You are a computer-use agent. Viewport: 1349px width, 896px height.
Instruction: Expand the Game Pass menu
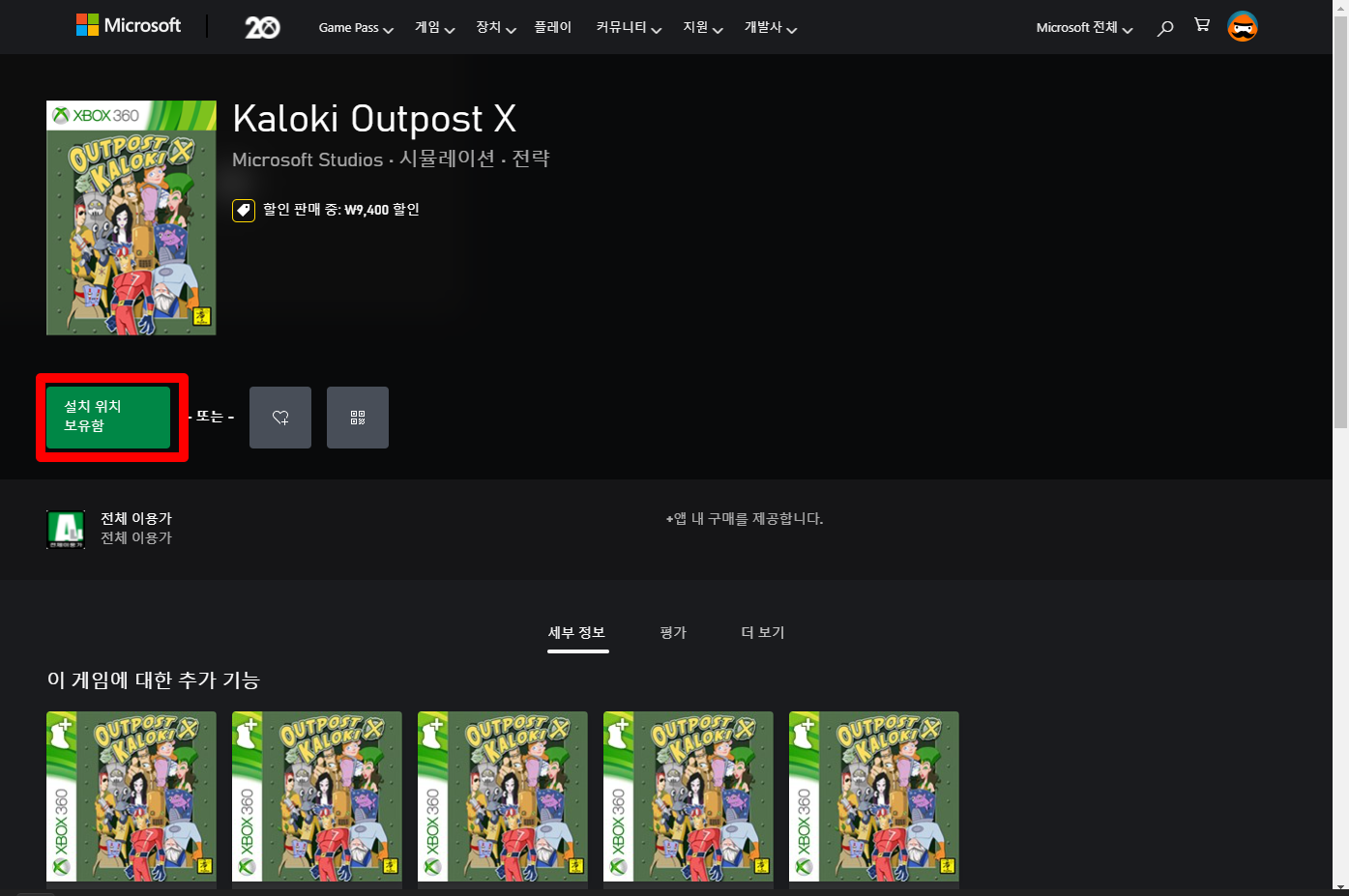pyautogui.click(x=356, y=28)
